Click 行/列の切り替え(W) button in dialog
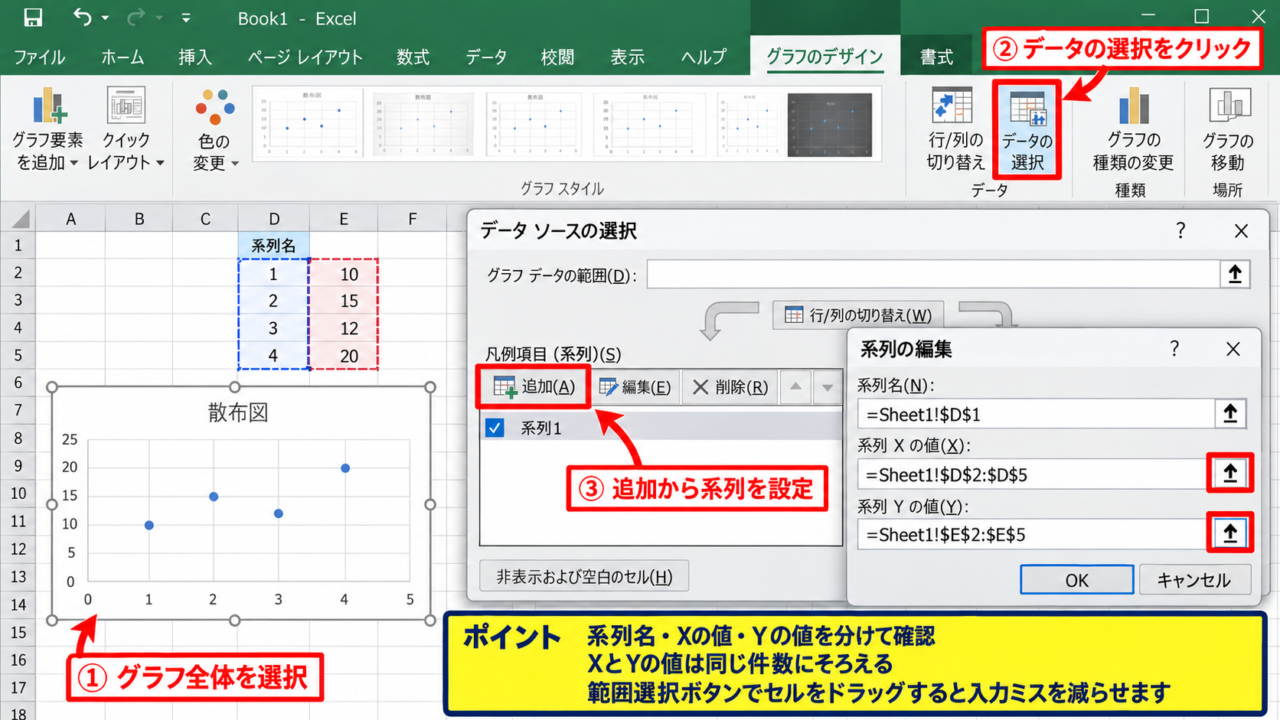 [x=858, y=316]
